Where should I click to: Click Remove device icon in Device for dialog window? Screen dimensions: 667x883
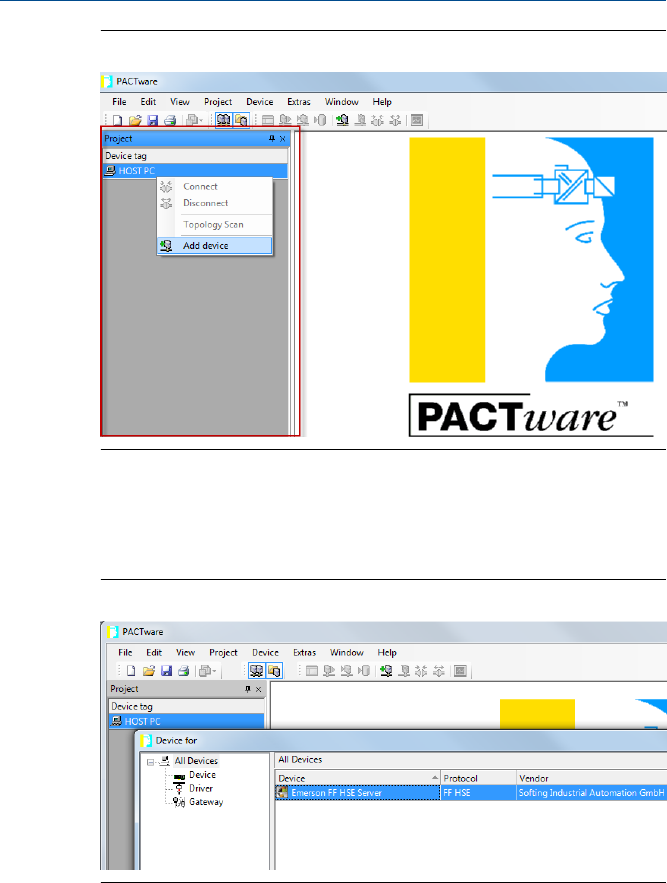pyautogui.click(x=404, y=671)
